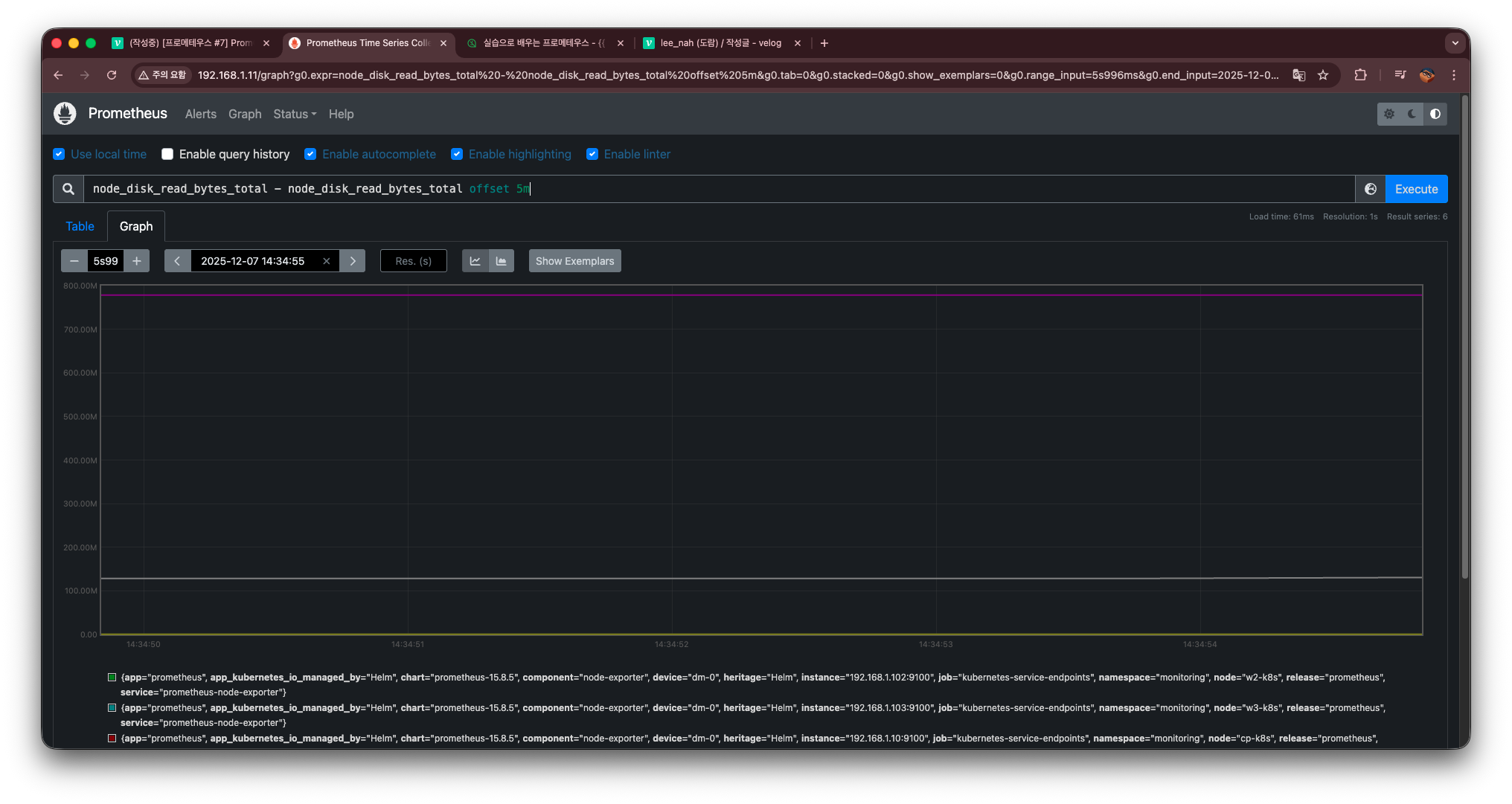1512x804 pixels.
Task: Disable the Use local time checkbox
Action: [x=59, y=154]
